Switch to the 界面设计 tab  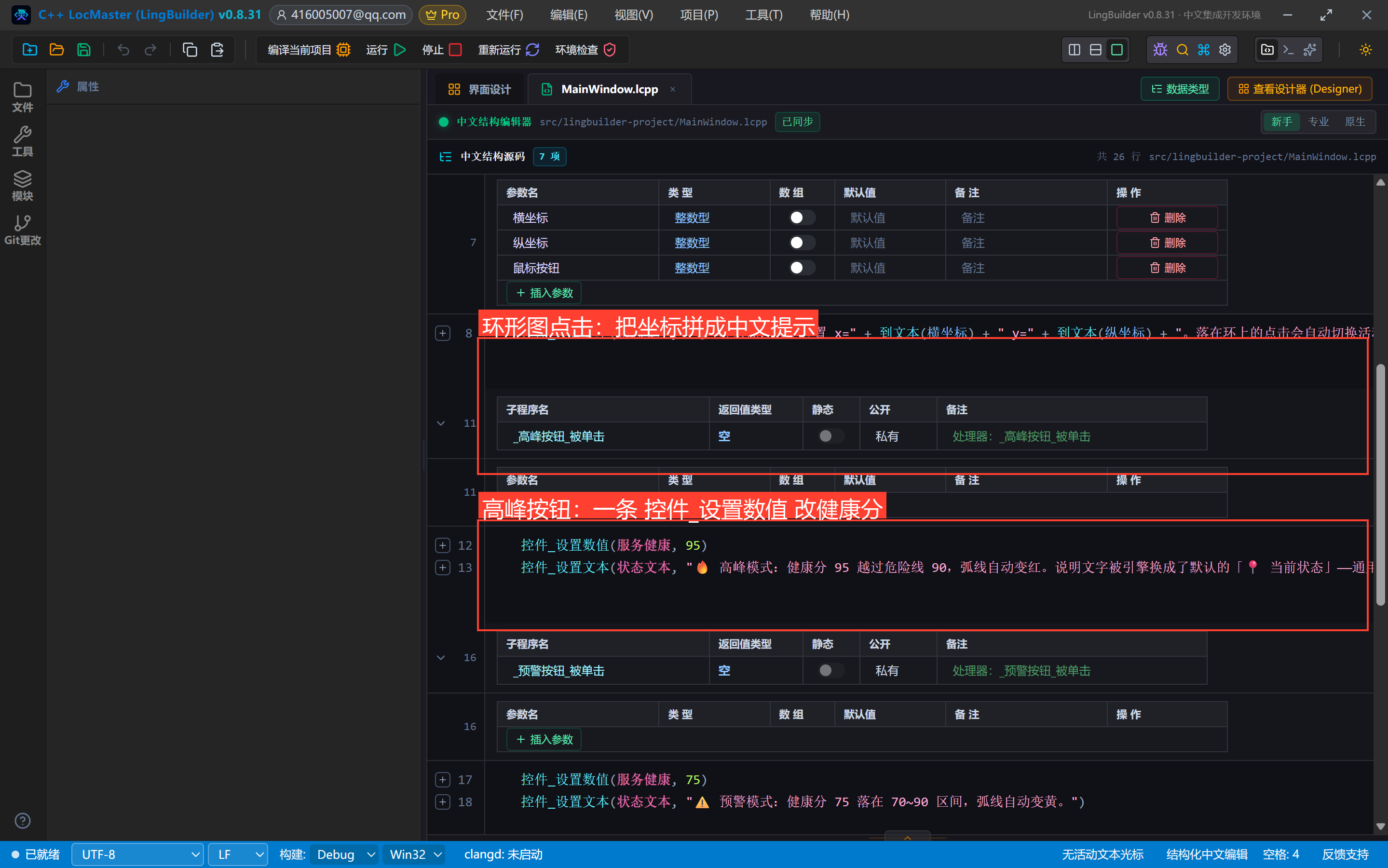click(x=479, y=90)
